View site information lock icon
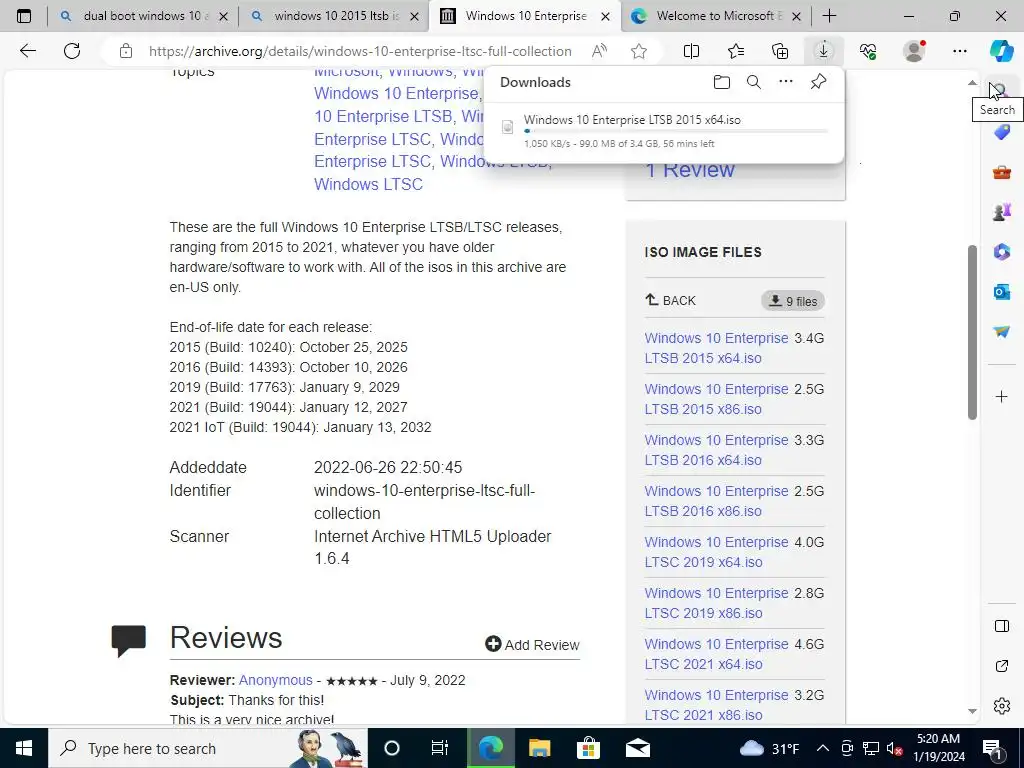The width and height of the screenshot is (1024, 768). pos(126,51)
